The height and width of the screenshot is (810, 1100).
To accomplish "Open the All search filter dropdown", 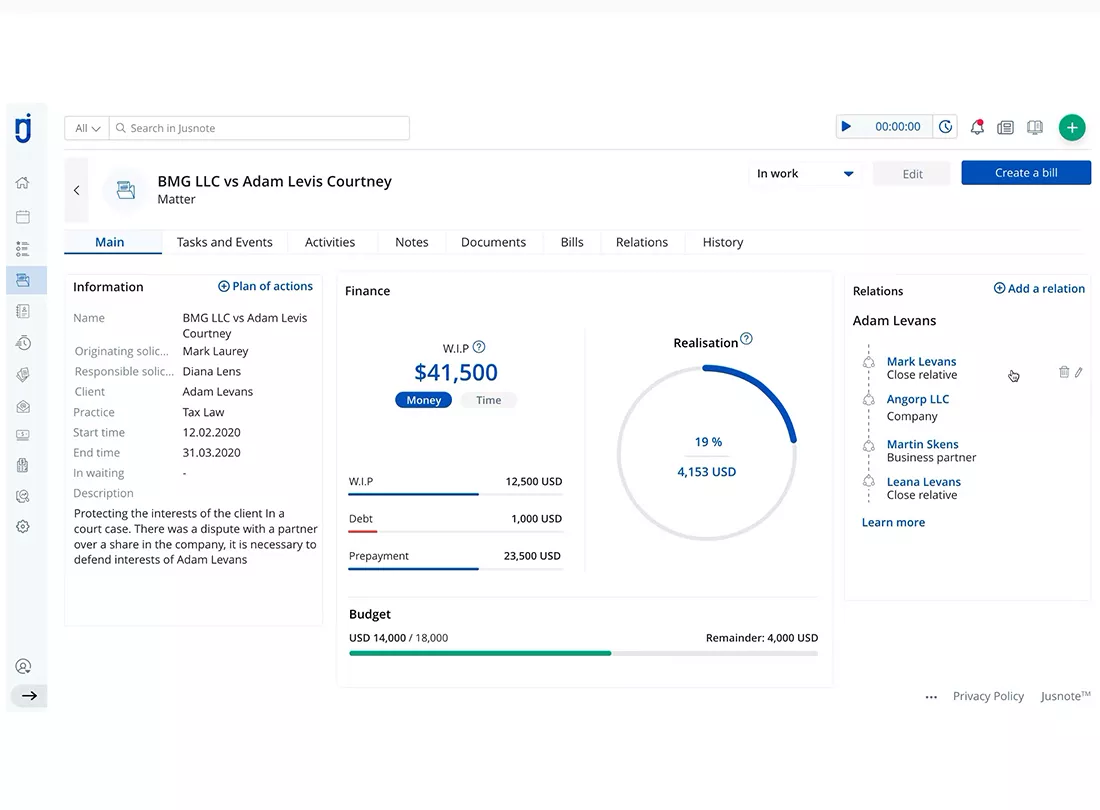I will pos(87,128).
